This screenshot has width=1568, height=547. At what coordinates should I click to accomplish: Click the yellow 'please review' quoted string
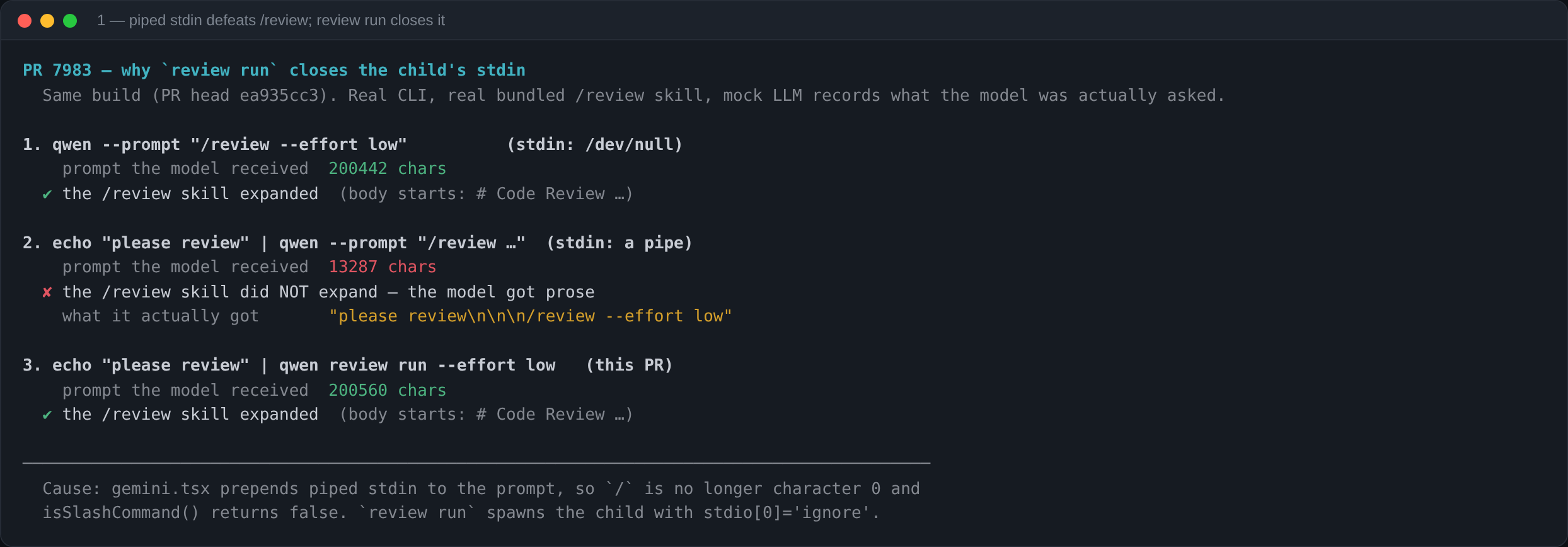pyautogui.click(x=530, y=316)
